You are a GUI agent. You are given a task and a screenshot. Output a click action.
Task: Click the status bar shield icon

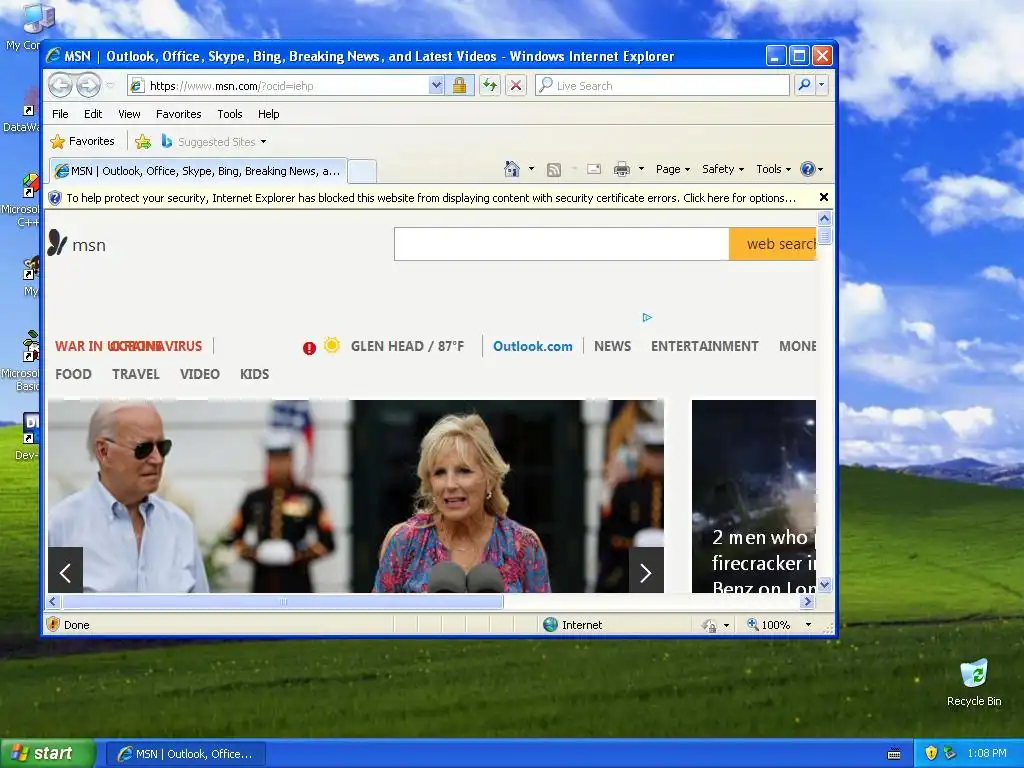click(54, 624)
